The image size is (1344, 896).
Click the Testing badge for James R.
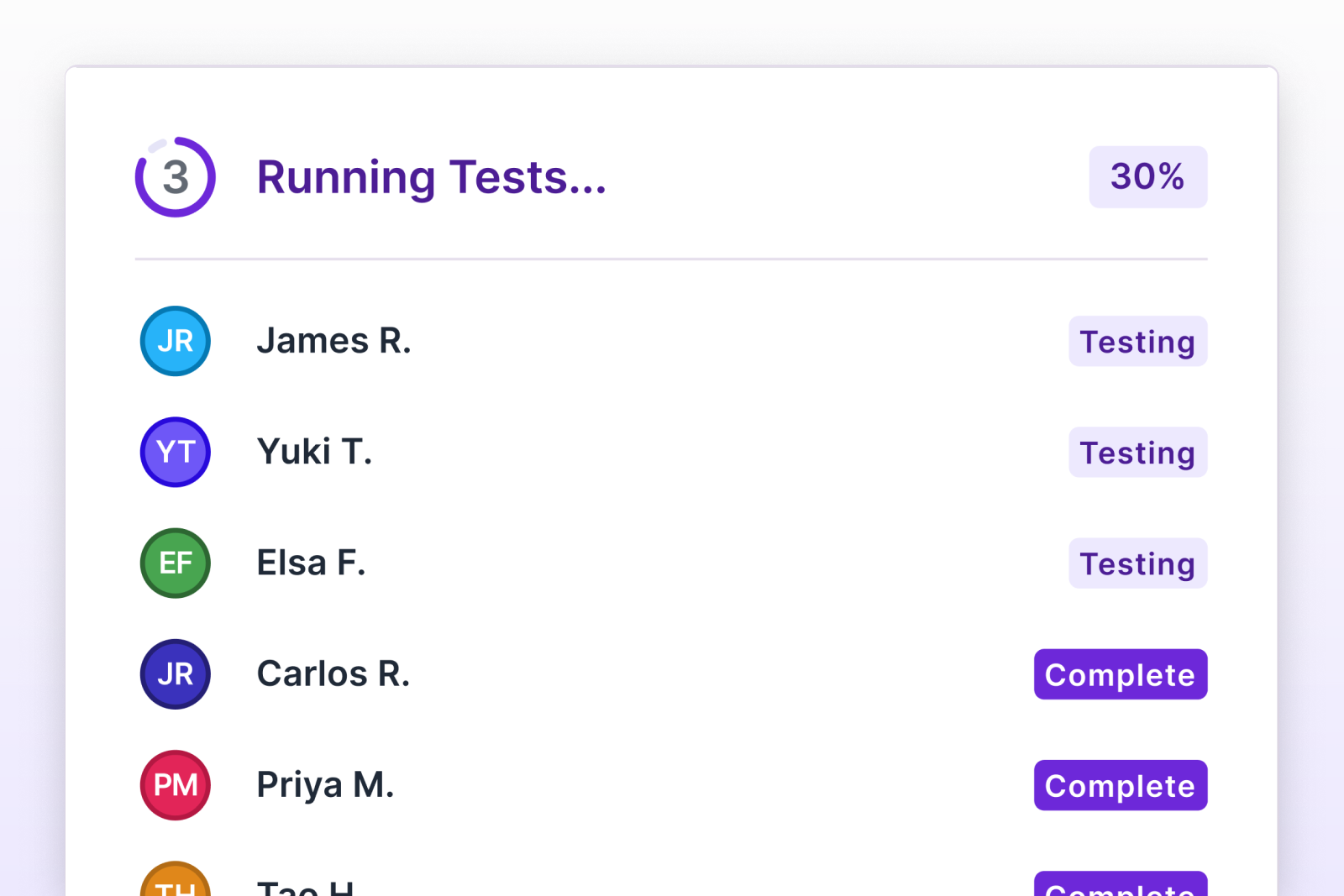1137,341
